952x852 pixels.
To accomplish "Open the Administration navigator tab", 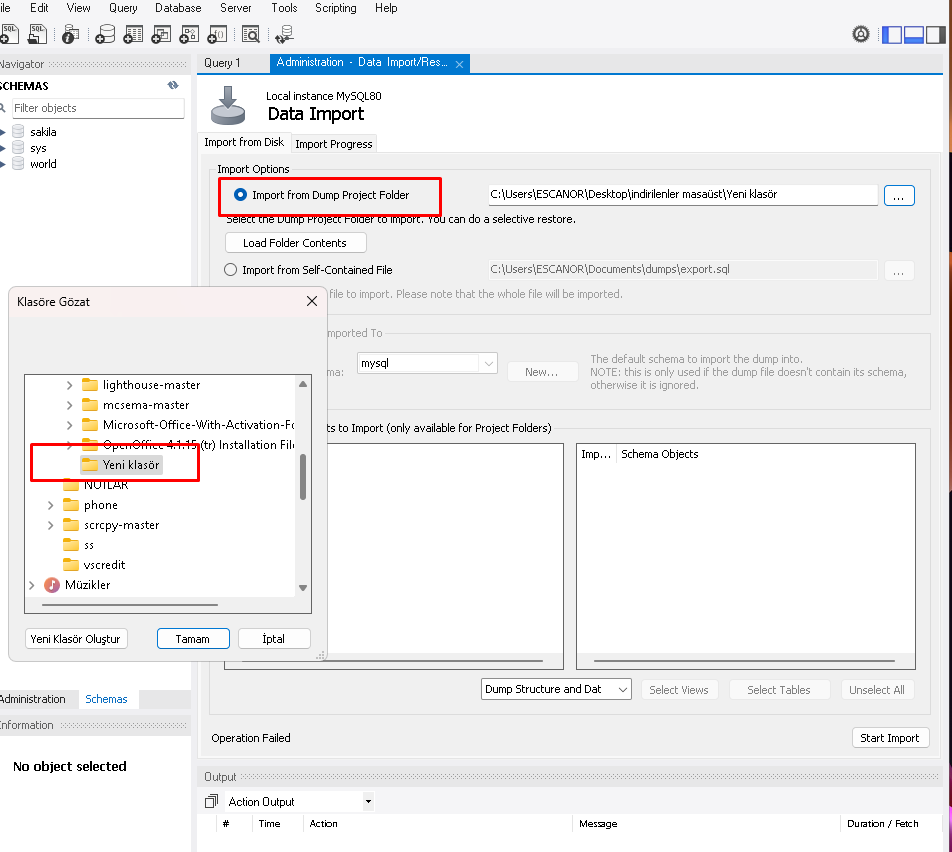I will tap(33, 699).
